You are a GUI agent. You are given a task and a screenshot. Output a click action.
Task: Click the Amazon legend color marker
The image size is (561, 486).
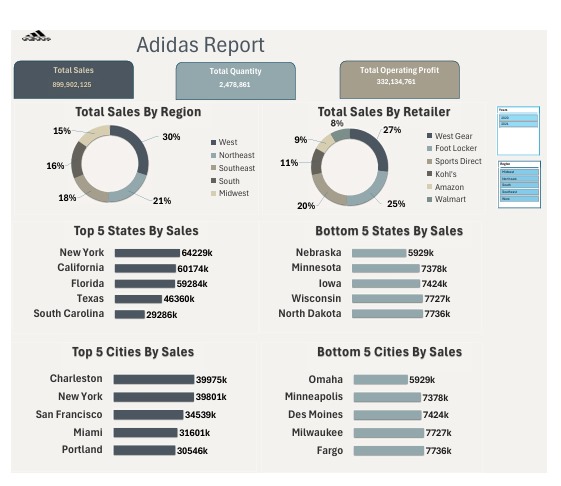(430, 186)
